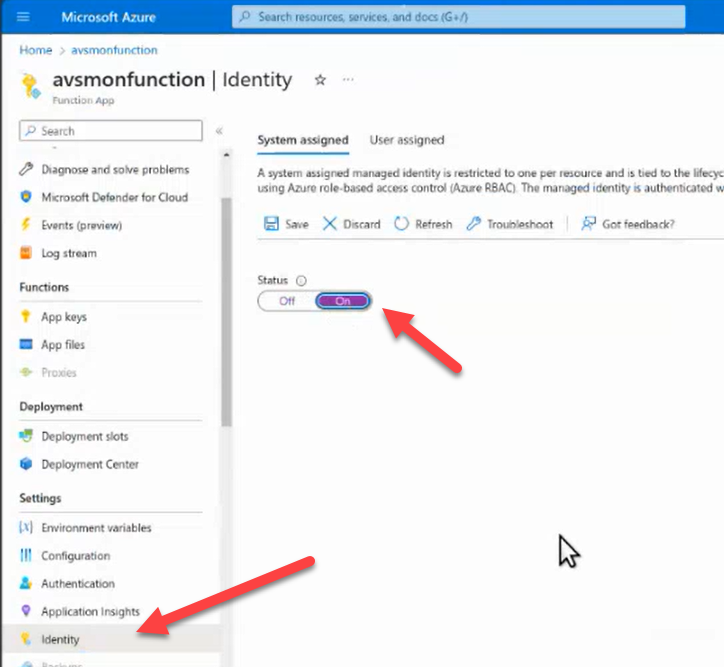The image size is (724, 667).
Task: Open App keys
Action: (x=64, y=317)
